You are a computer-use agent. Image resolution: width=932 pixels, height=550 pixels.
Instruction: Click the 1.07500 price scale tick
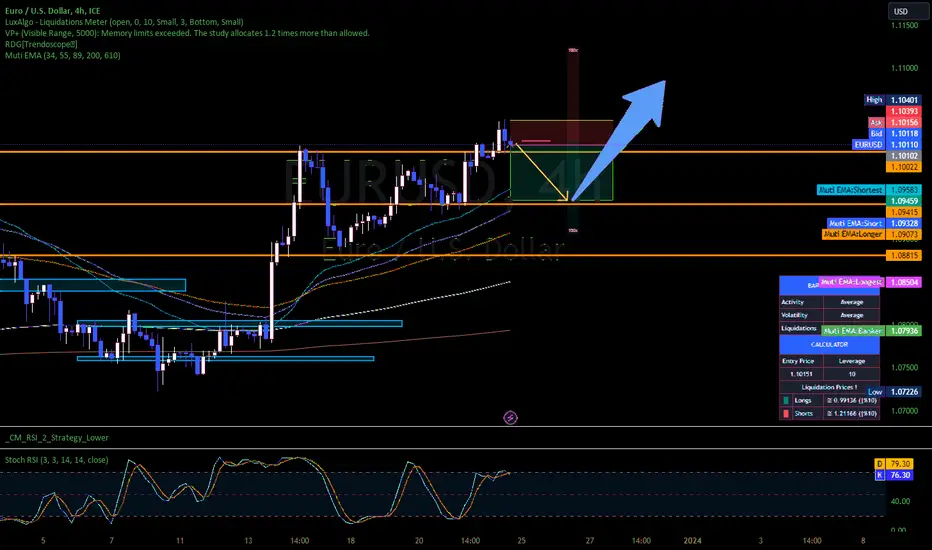click(904, 367)
